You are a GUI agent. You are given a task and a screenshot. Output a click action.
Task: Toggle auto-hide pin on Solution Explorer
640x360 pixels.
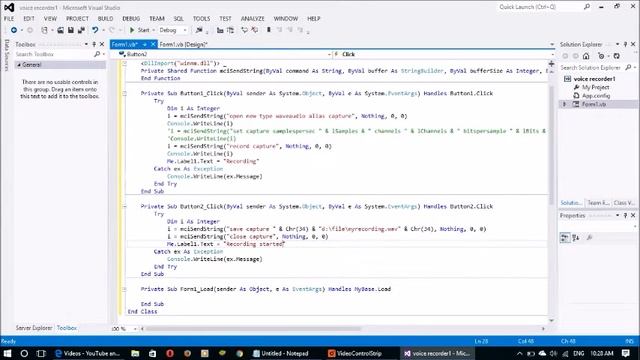point(625,44)
